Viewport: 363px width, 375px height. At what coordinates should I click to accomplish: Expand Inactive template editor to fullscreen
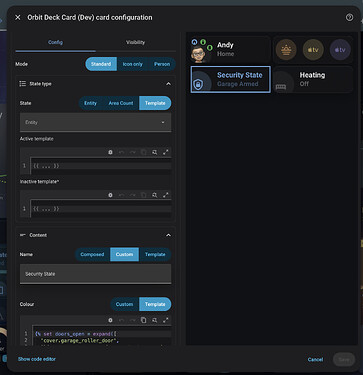pyautogui.click(x=166, y=195)
